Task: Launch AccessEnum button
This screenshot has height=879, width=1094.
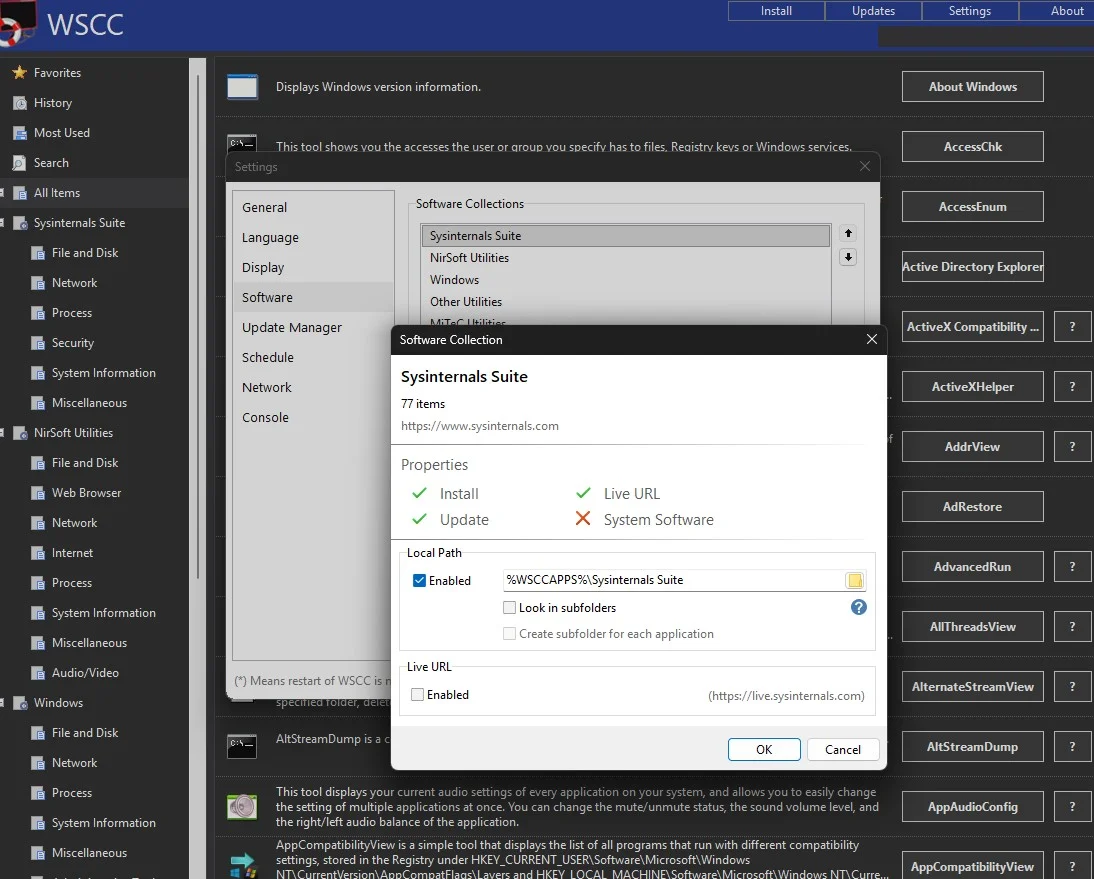Action: click(x=973, y=206)
